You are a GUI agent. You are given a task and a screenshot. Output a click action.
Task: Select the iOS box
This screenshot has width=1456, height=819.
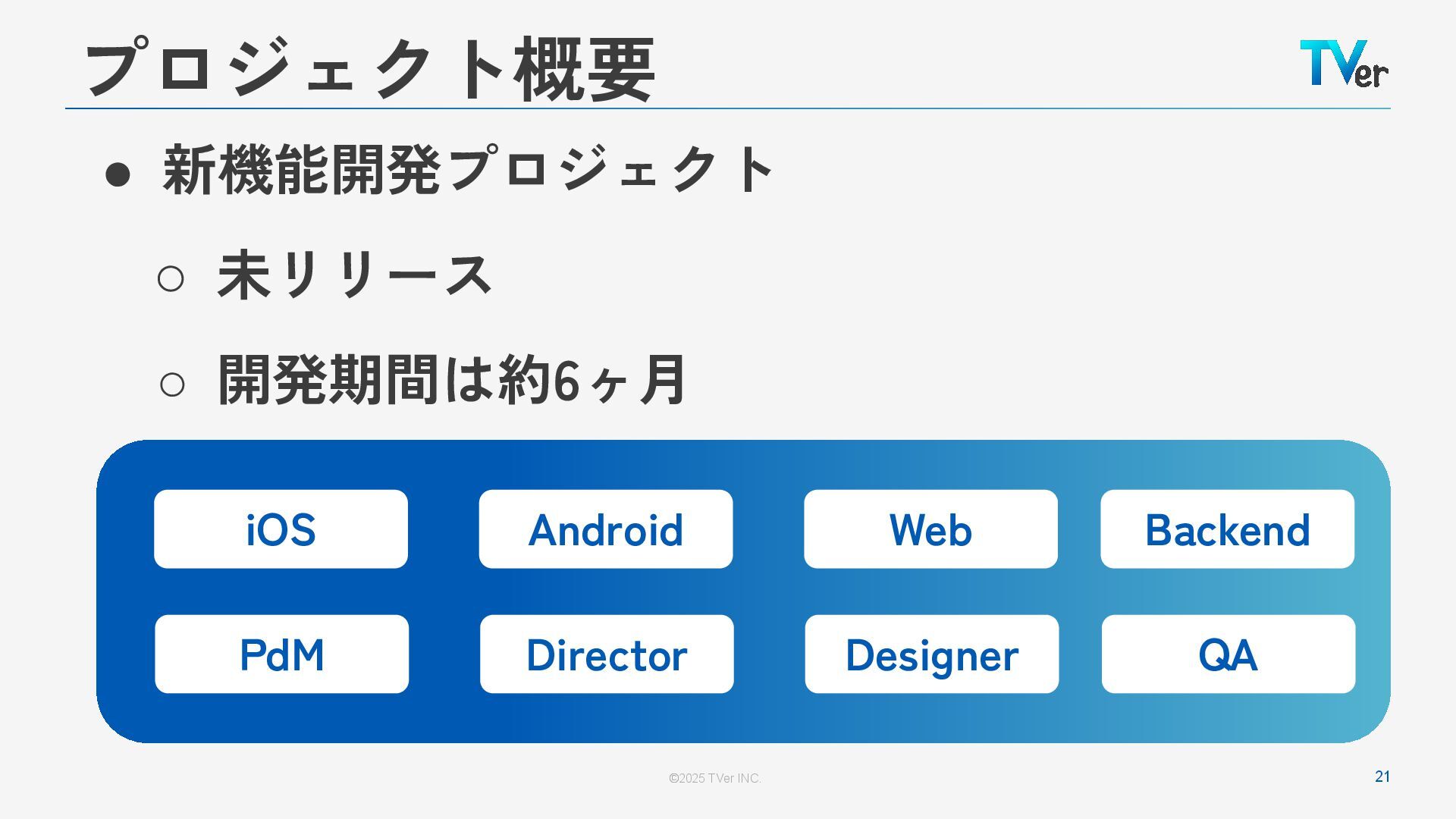(281, 529)
